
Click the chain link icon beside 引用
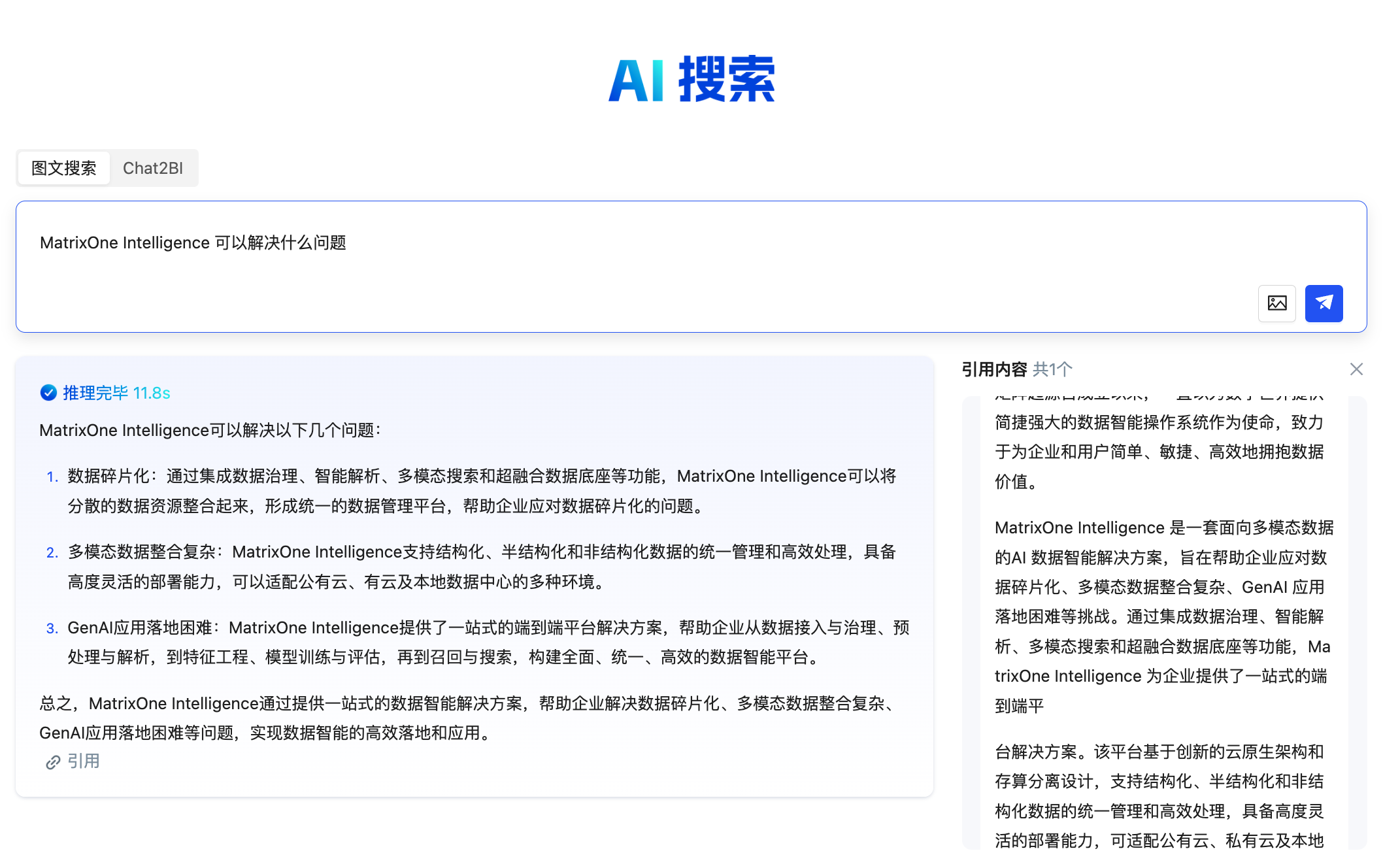pos(52,762)
